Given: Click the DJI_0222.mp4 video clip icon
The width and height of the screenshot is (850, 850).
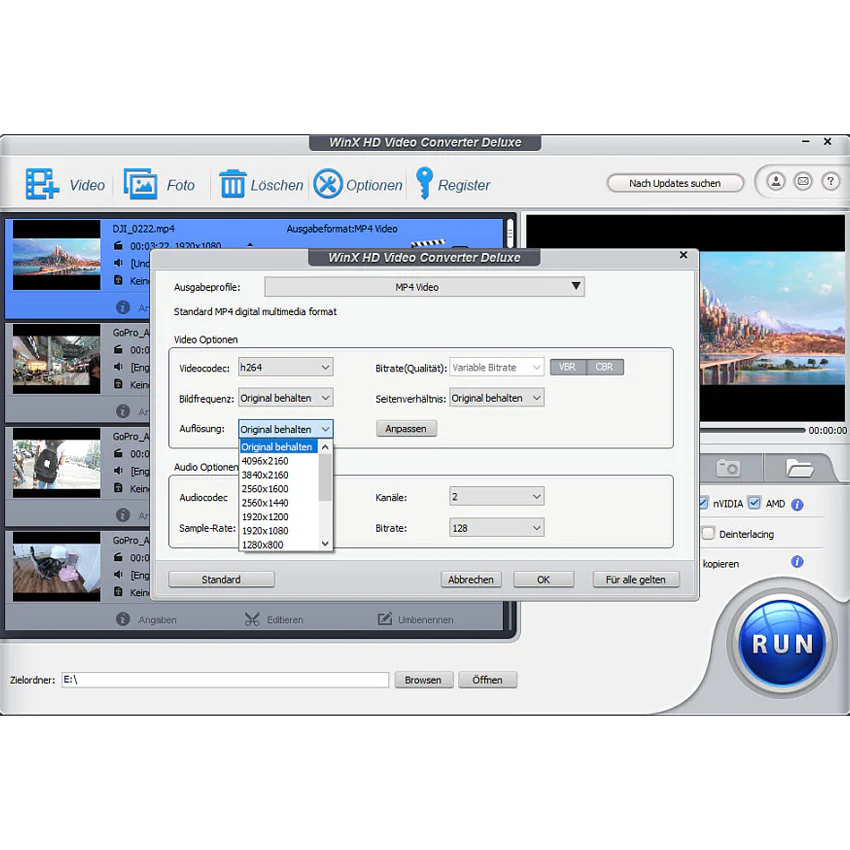Looking at the screenshot, I should [x=118, y=246].
